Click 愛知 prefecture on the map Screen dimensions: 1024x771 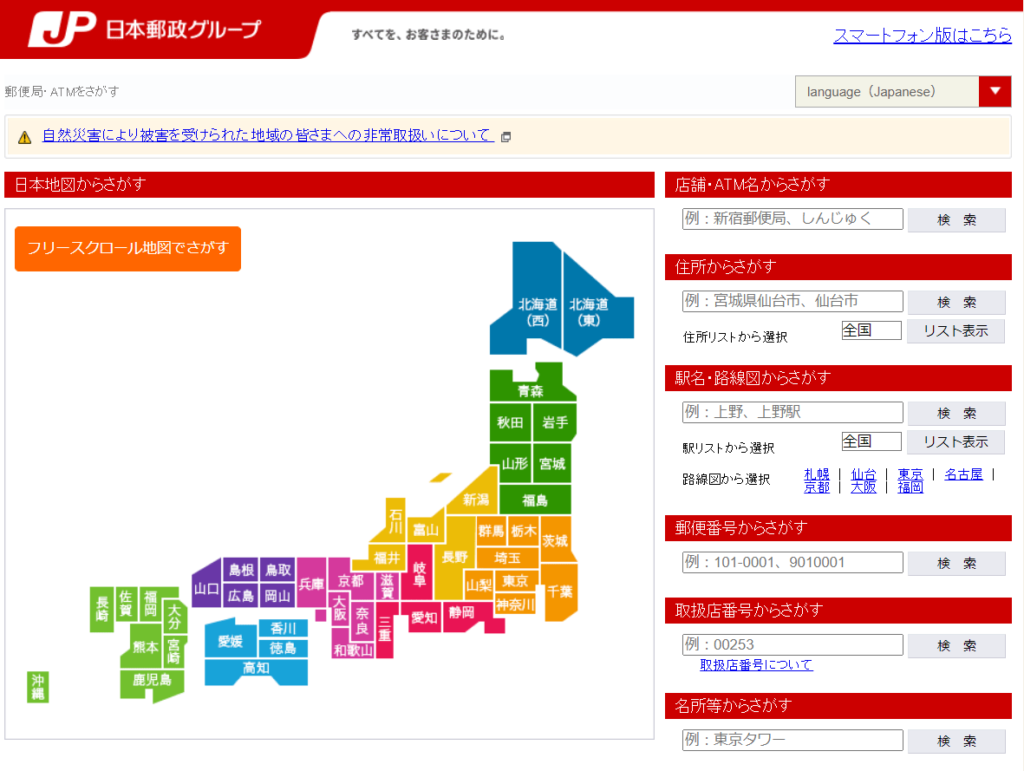(424, 619)
